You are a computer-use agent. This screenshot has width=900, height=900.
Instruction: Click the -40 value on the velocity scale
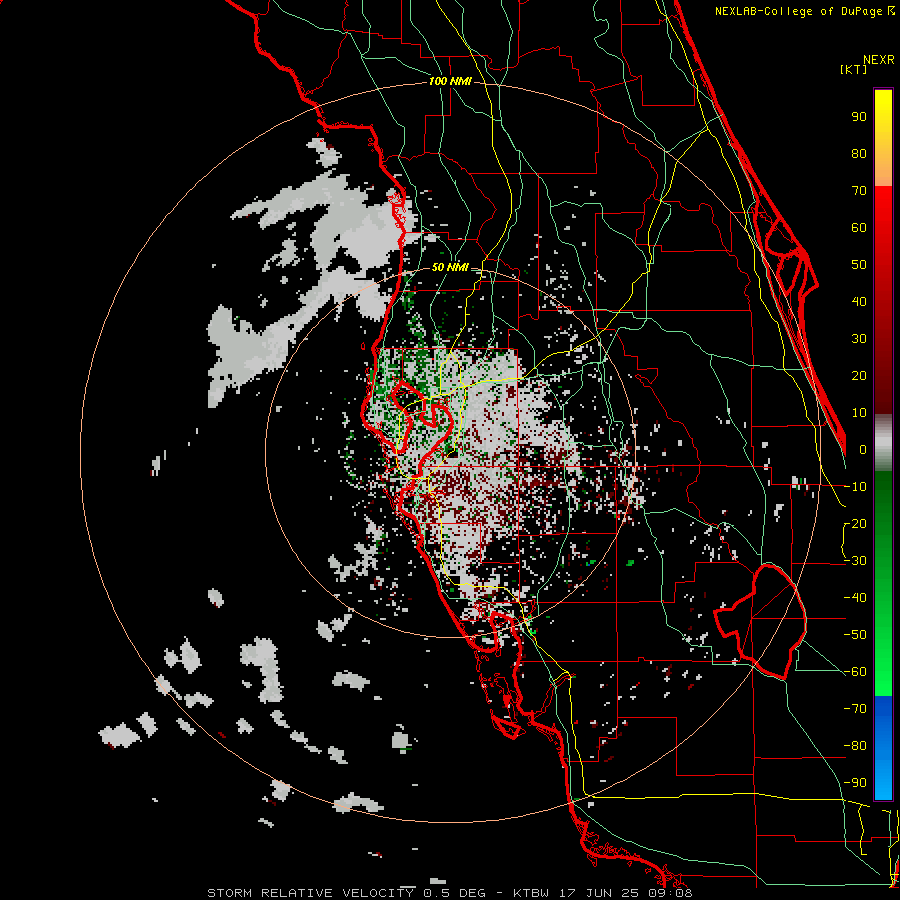pos(855,598)
